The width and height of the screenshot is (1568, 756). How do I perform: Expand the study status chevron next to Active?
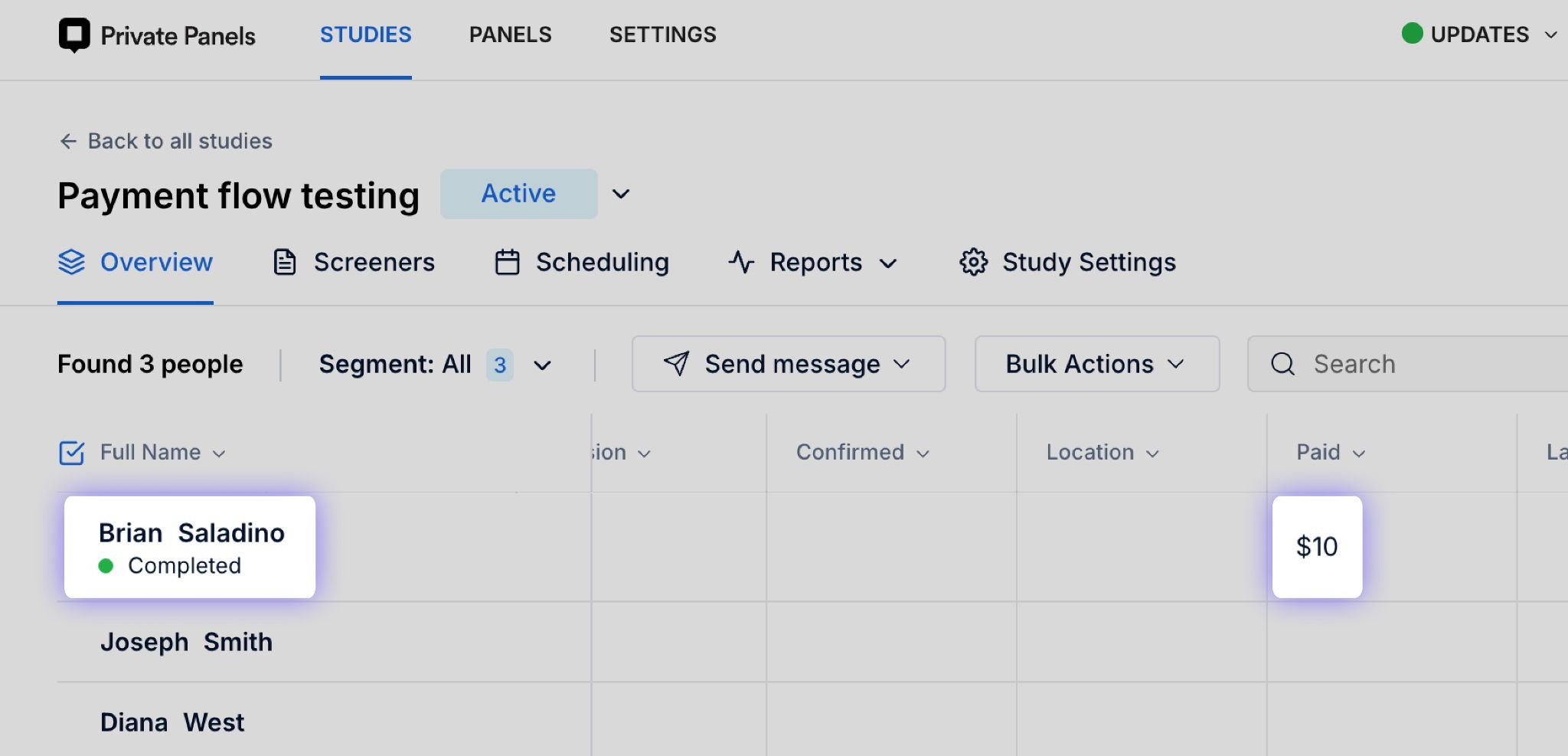tap(621, 195)
